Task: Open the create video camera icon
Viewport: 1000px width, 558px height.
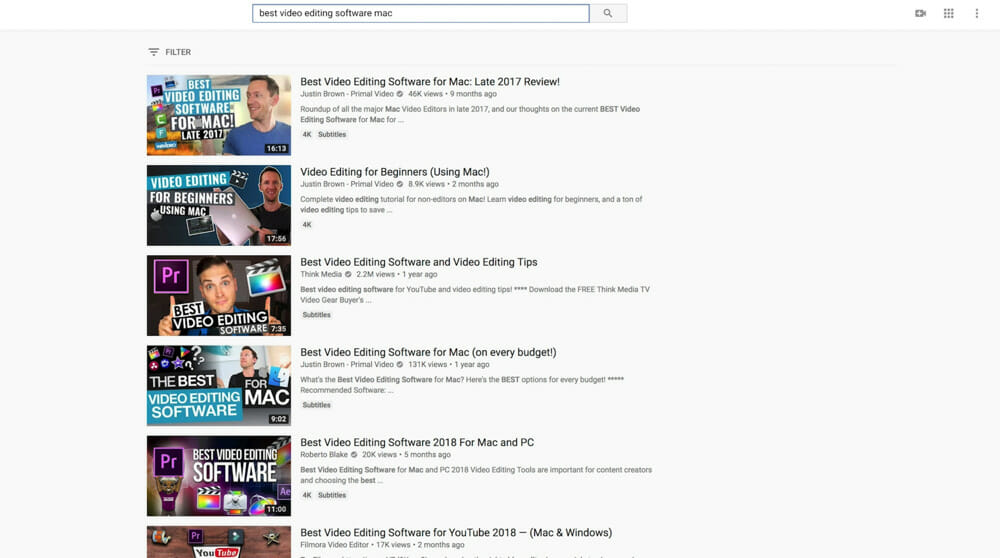Action: tap(920, 14)
